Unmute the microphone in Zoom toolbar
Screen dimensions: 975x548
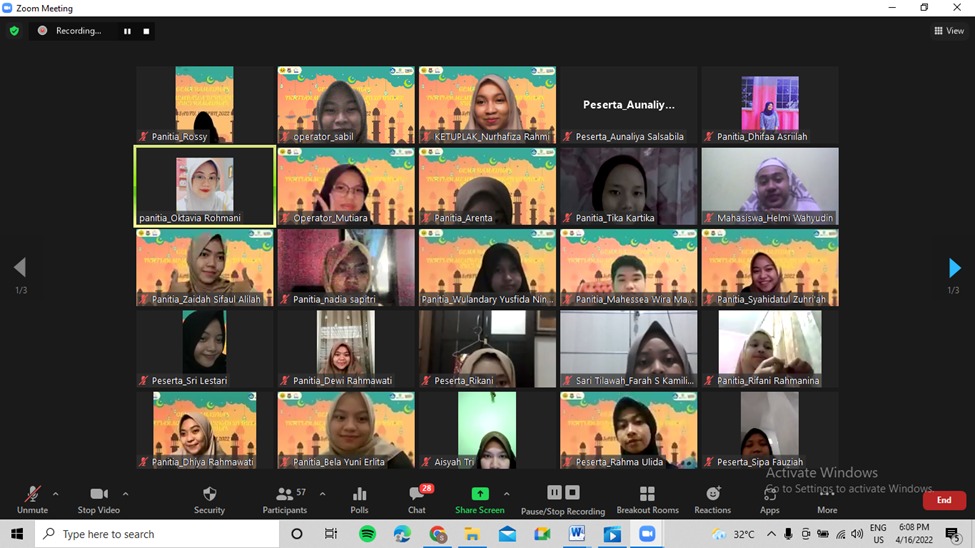tap(32, 498)
